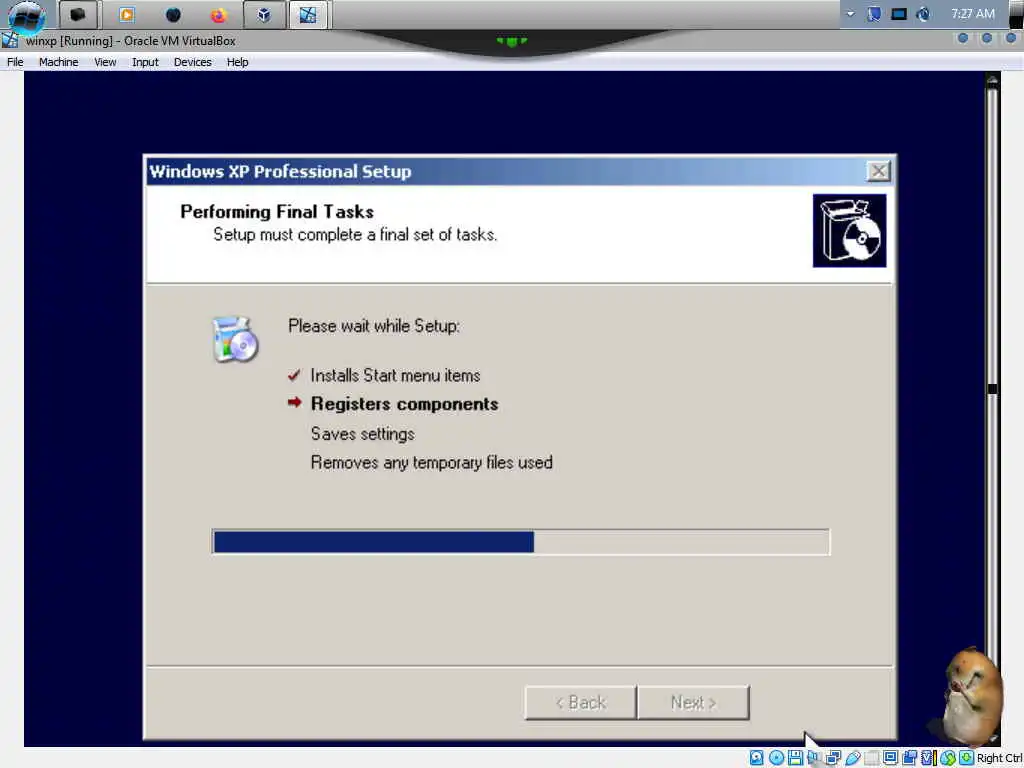Click the setup progress bar
The image size is (1024, 768).
pyautogui.click(x=521, y=542)
